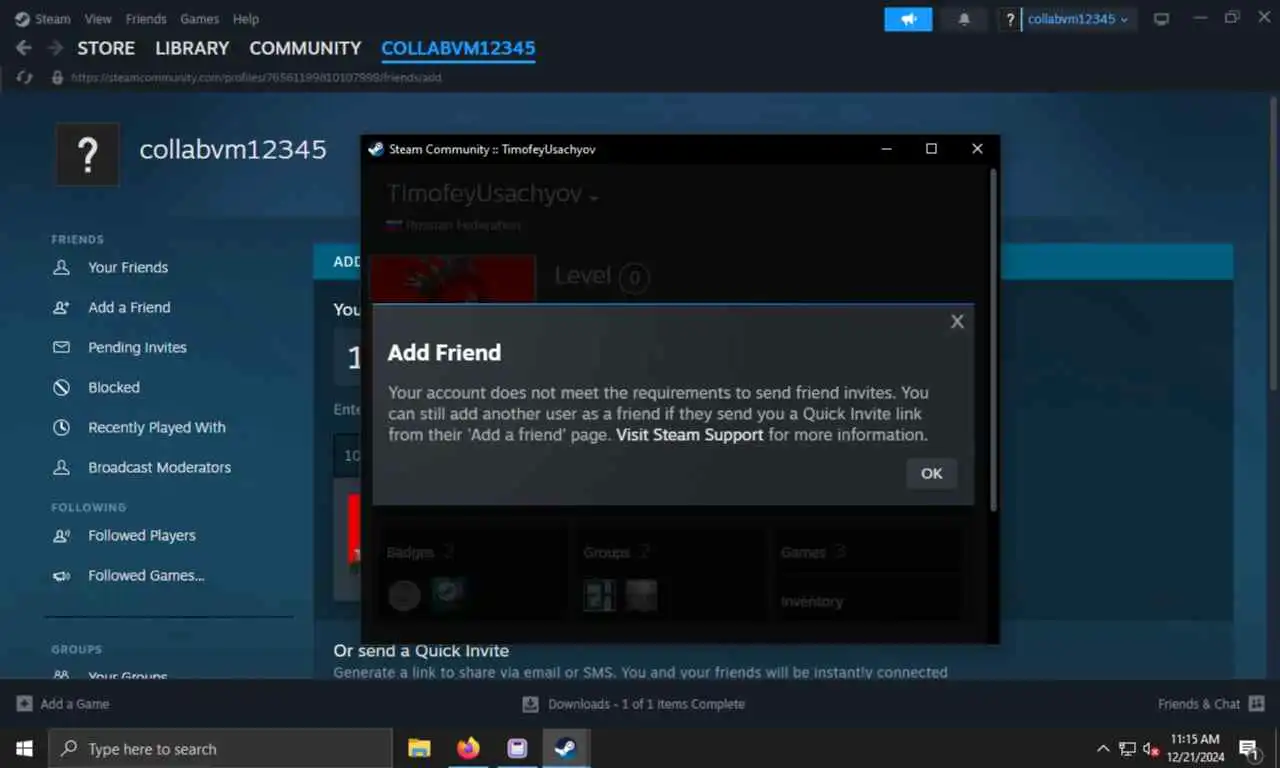The height and width of the screenshot is (768, 1280).
Task: Open the Help menu
Action: [x=246, y=19]
